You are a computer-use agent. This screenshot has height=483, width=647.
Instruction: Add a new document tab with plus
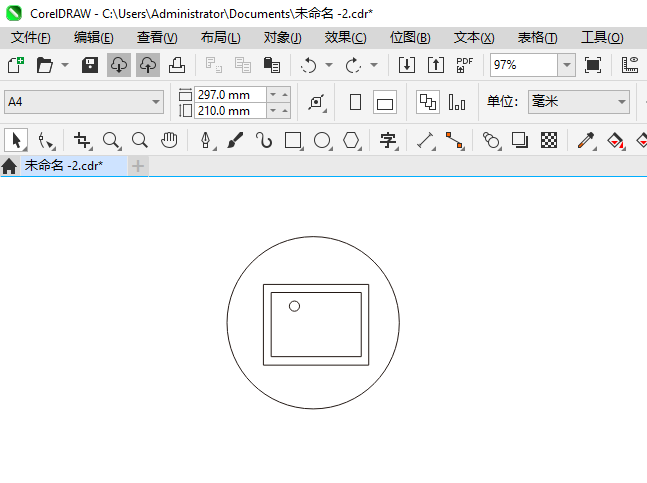pos(138,166)
